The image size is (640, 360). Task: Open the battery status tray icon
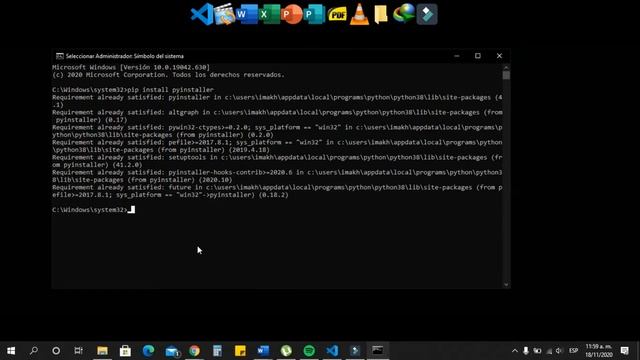click(537, 351)
